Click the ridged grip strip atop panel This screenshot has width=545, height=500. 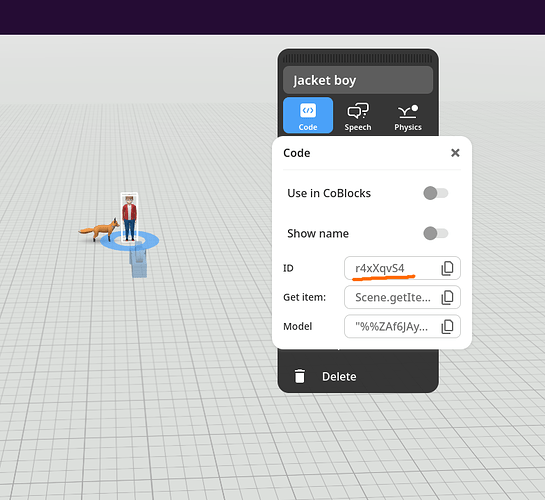tap(358, 58)
